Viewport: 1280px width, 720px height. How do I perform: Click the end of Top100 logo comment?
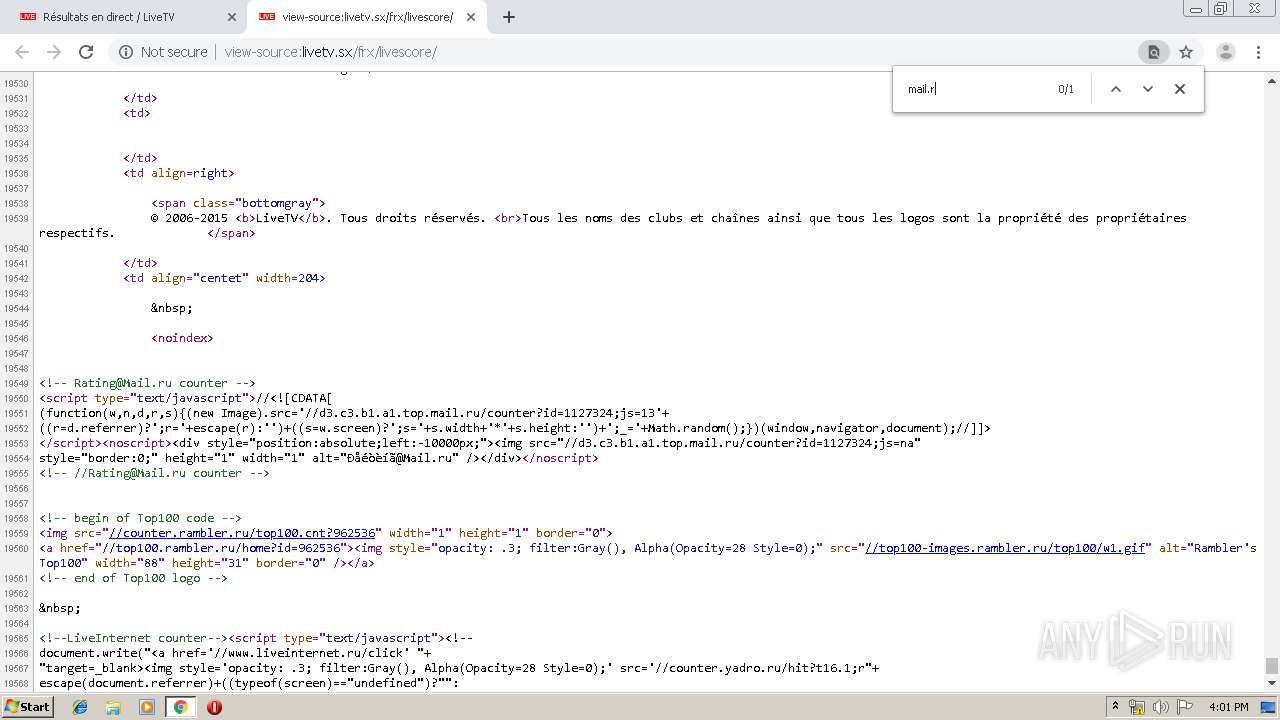[133, 578]
